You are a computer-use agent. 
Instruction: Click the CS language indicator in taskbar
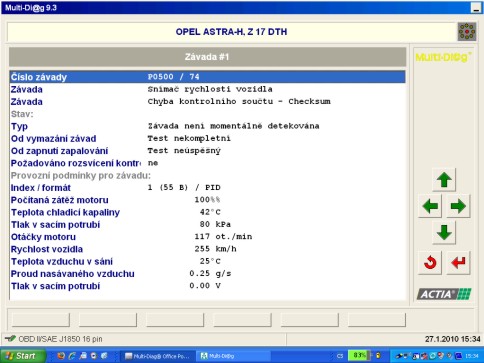(x=340, y=356)
